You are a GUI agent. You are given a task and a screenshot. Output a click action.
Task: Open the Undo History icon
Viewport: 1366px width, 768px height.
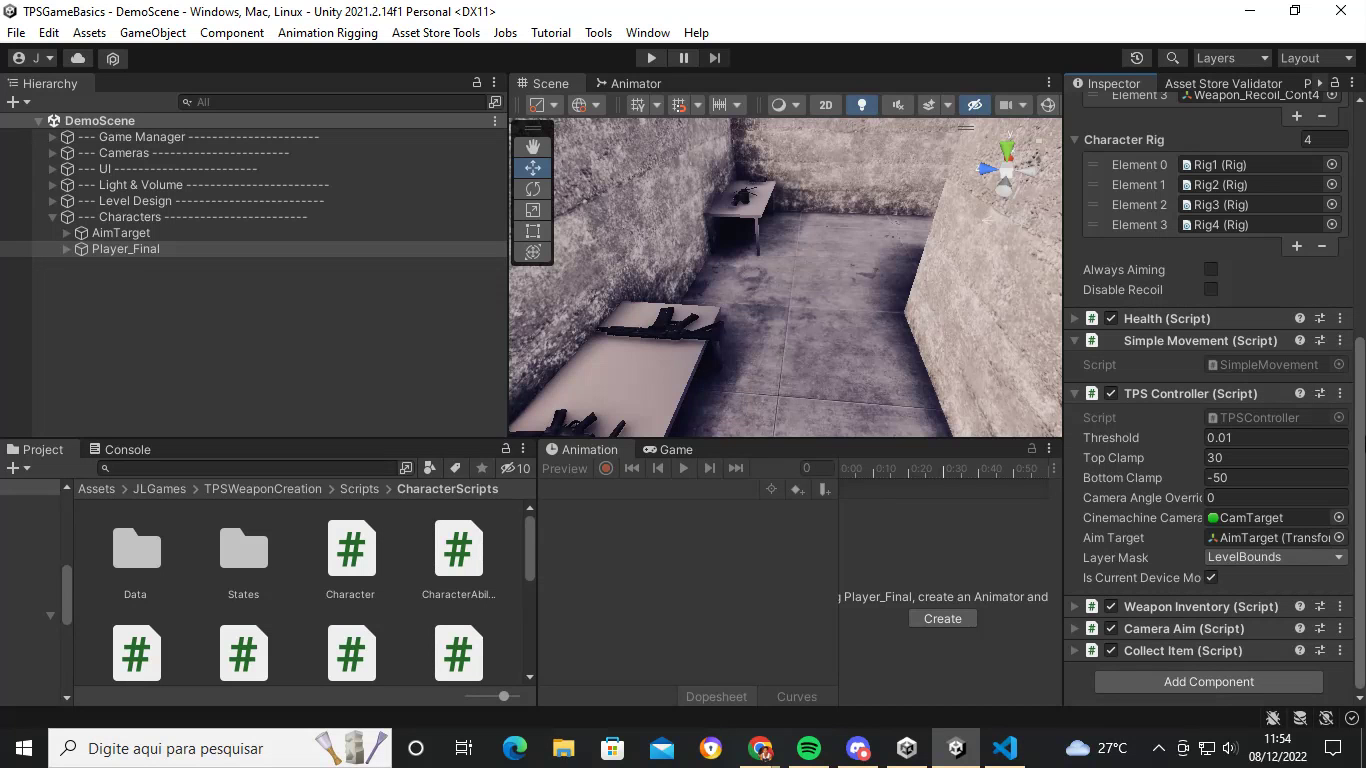[1137, 58]
